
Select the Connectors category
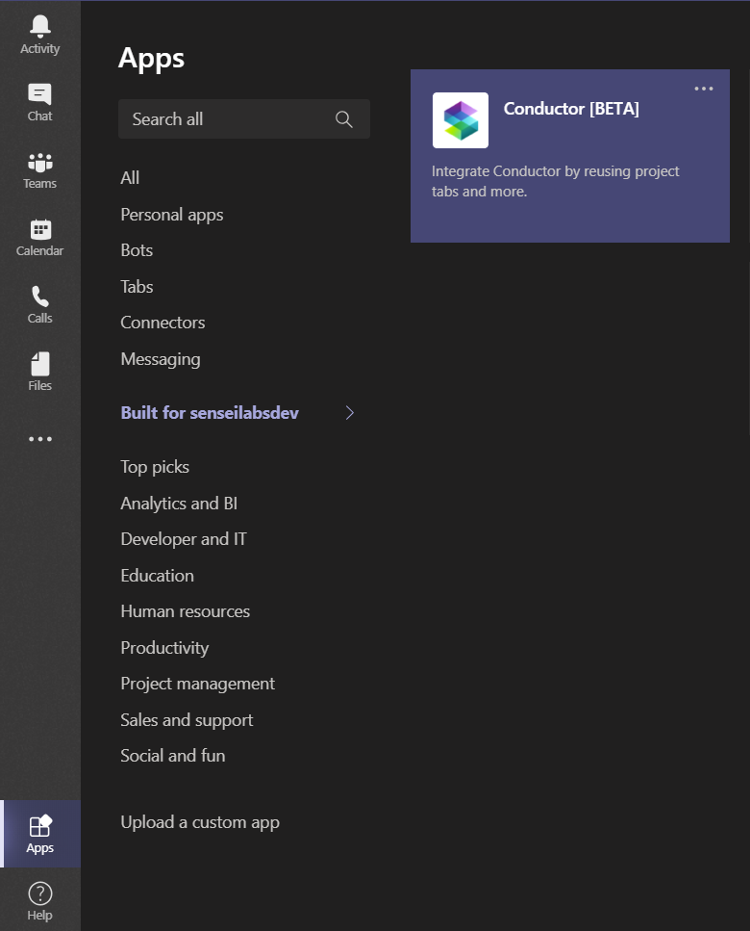162,322
